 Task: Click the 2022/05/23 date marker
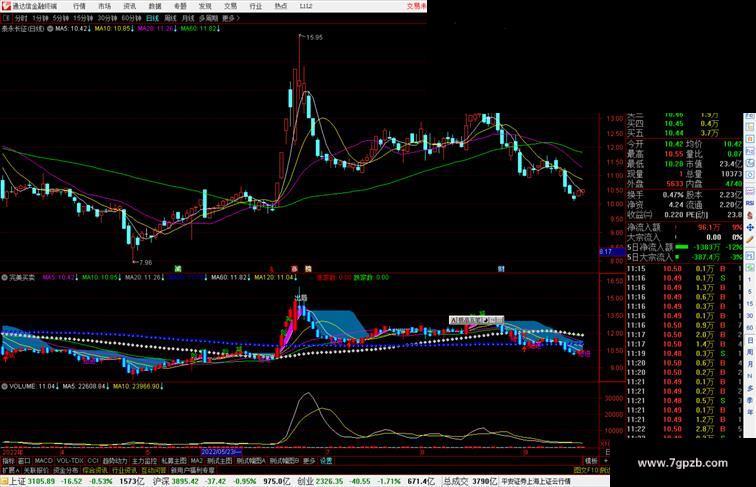pyautogui.click(x=221, y=452)
